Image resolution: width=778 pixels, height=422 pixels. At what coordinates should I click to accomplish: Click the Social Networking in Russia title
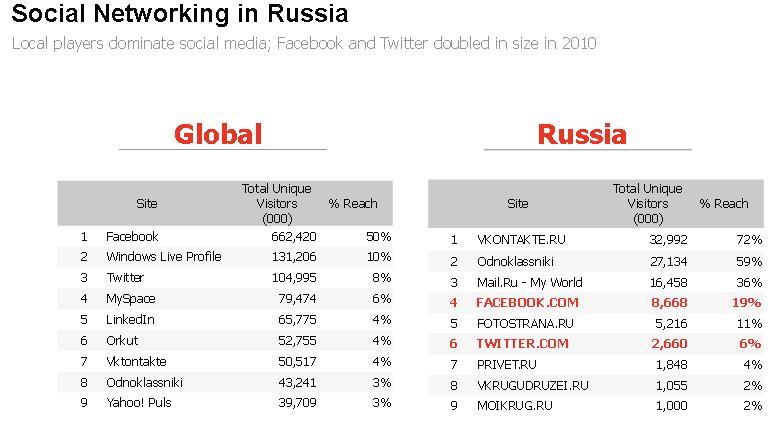tap(180, 13)
